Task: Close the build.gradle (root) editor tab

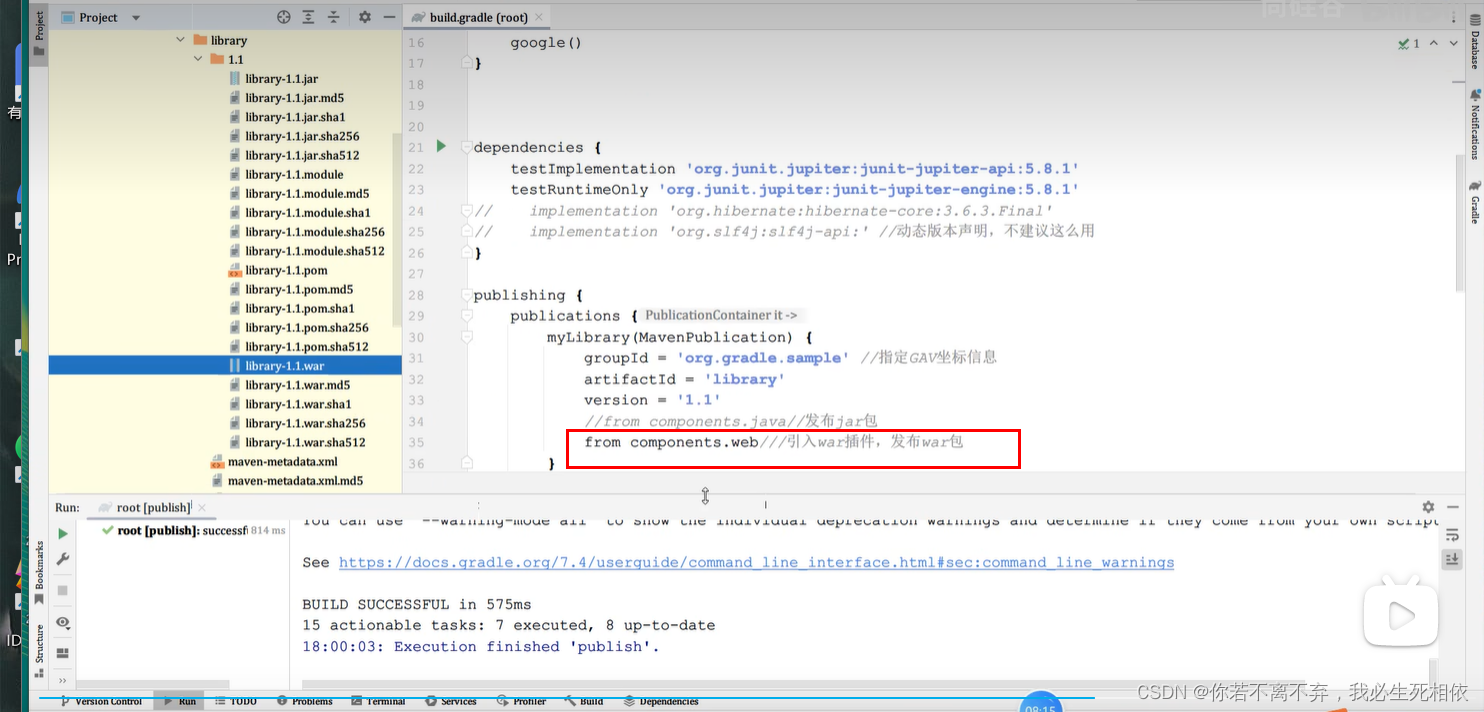Action: point(539,17)
